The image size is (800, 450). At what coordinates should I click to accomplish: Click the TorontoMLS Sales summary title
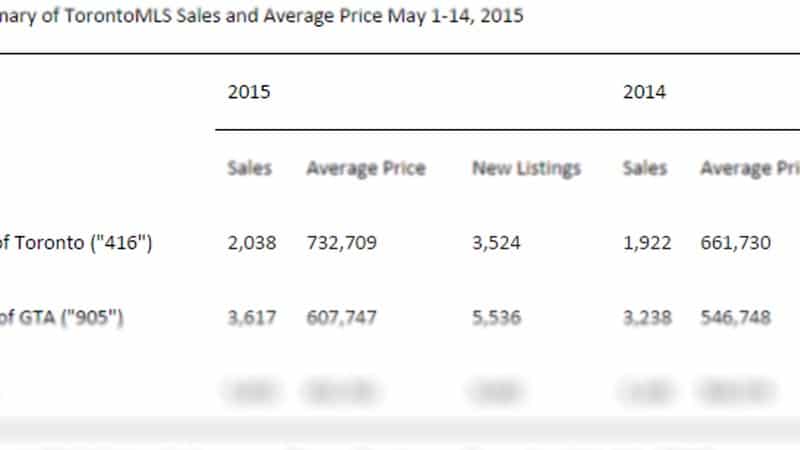coord(262,16)
